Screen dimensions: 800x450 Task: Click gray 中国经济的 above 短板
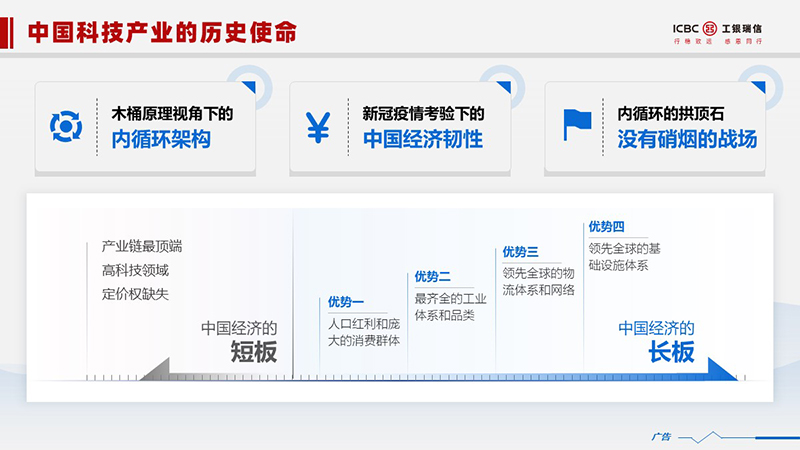pyautogui.click(x=239, y=328)
